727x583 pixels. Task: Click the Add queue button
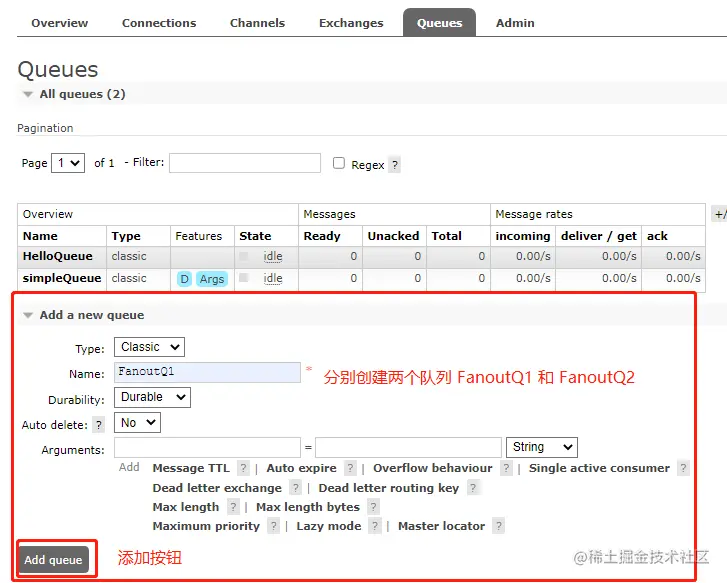[53, 560]
